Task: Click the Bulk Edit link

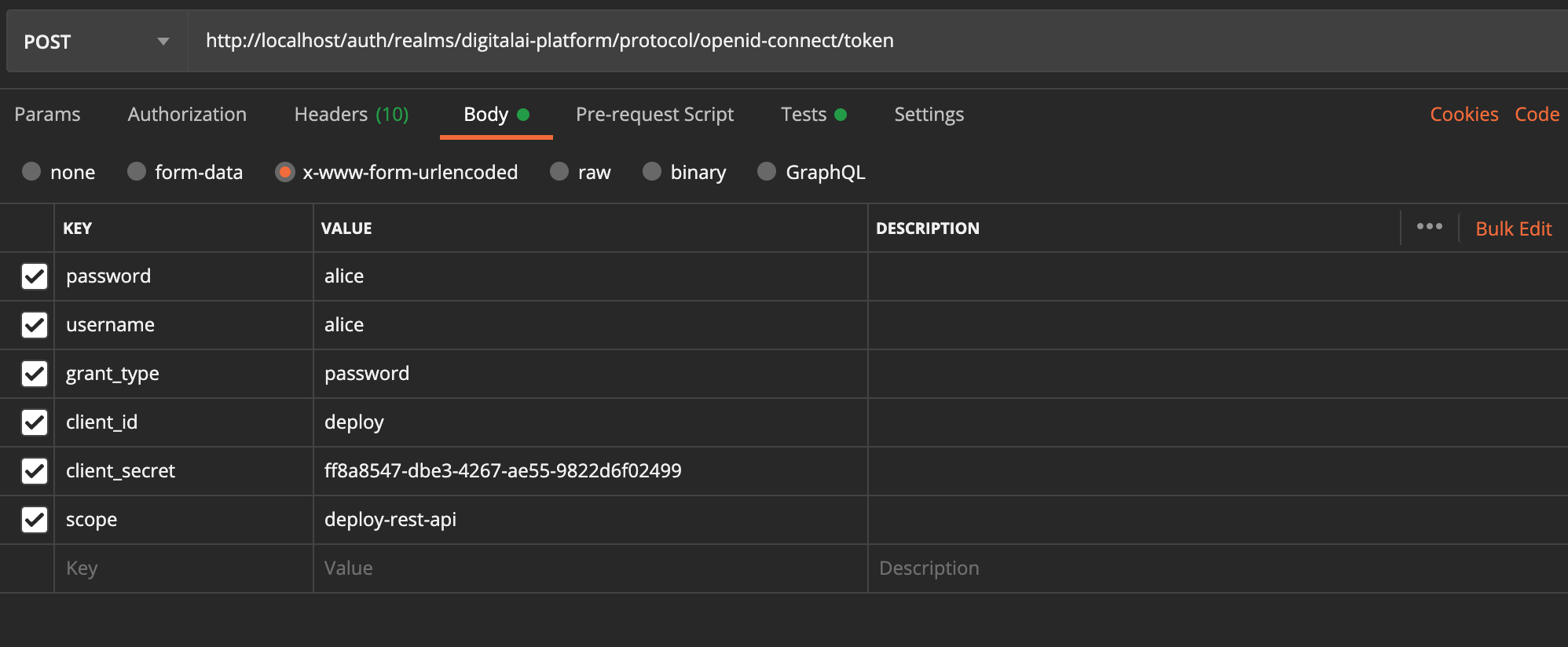Action: click(1513, 228)
